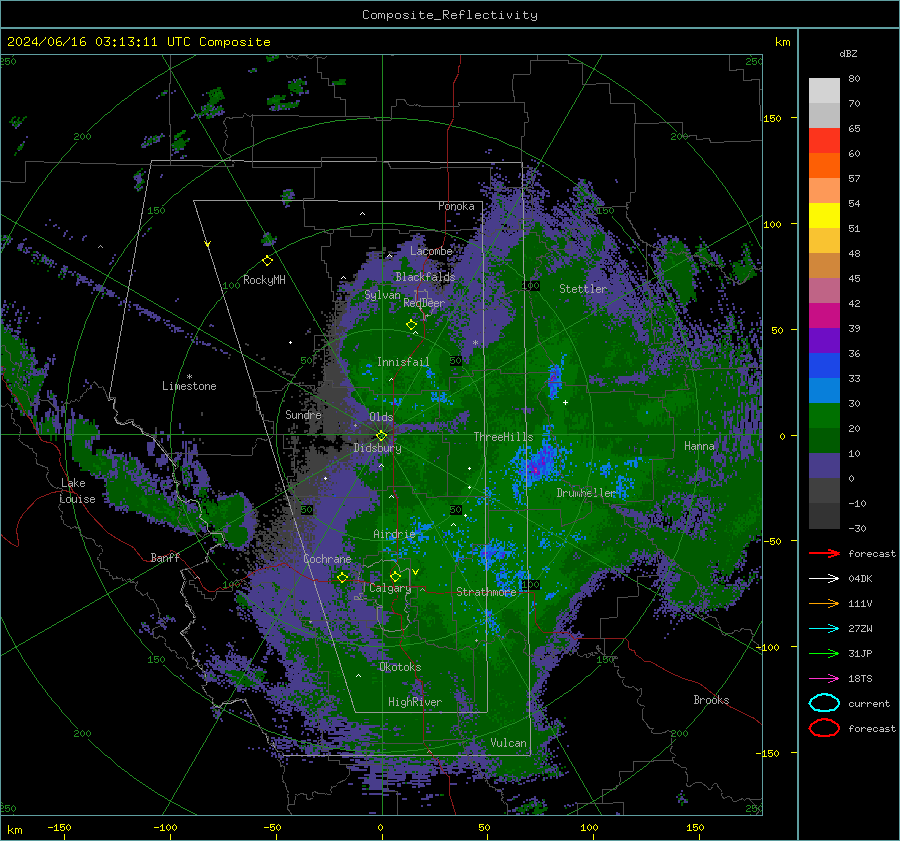Click the 'Calgary' map label
Viewport: 900px width, 841px height.
[x=390, y=588]
